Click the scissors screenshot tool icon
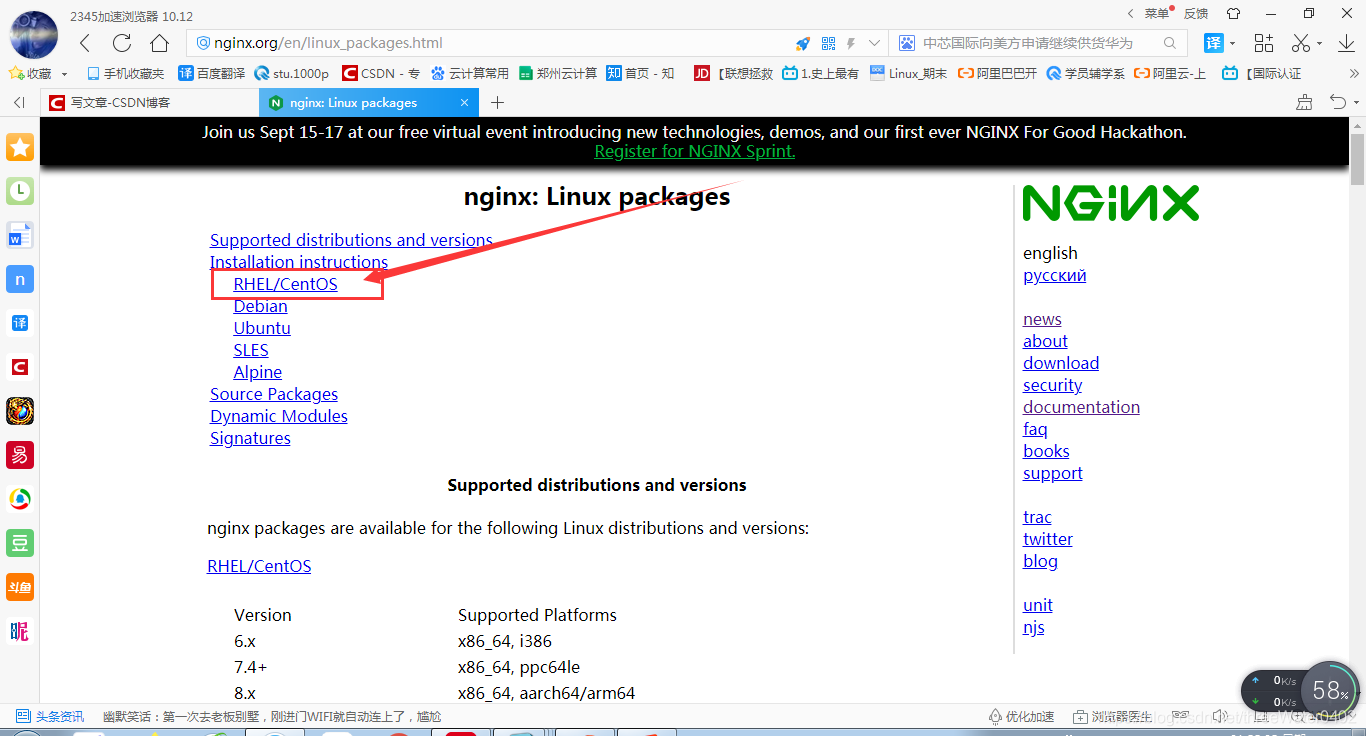 pyautogui.click(x=1301, y=43)
